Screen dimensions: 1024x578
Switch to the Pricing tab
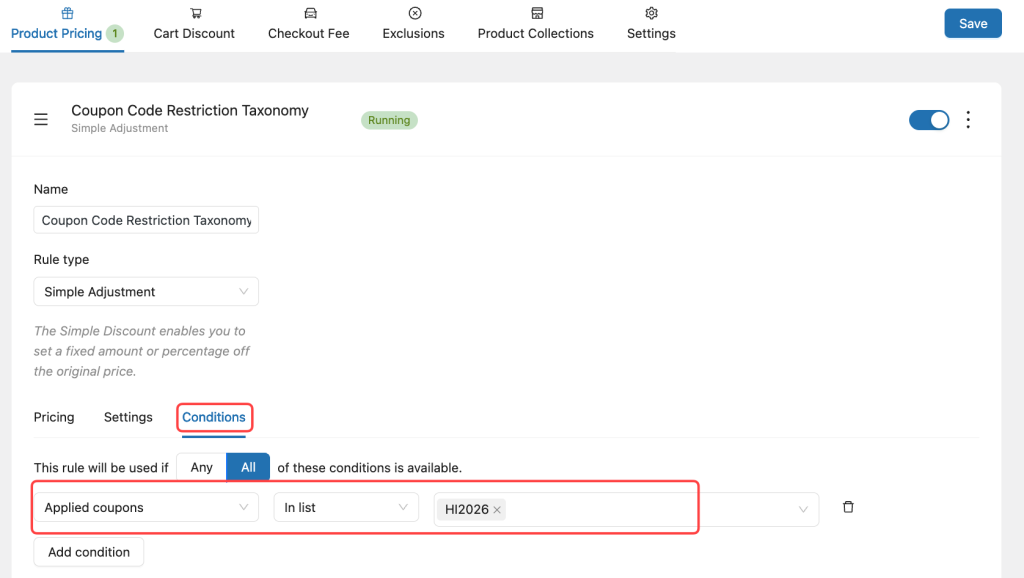[x=54, y=417]
